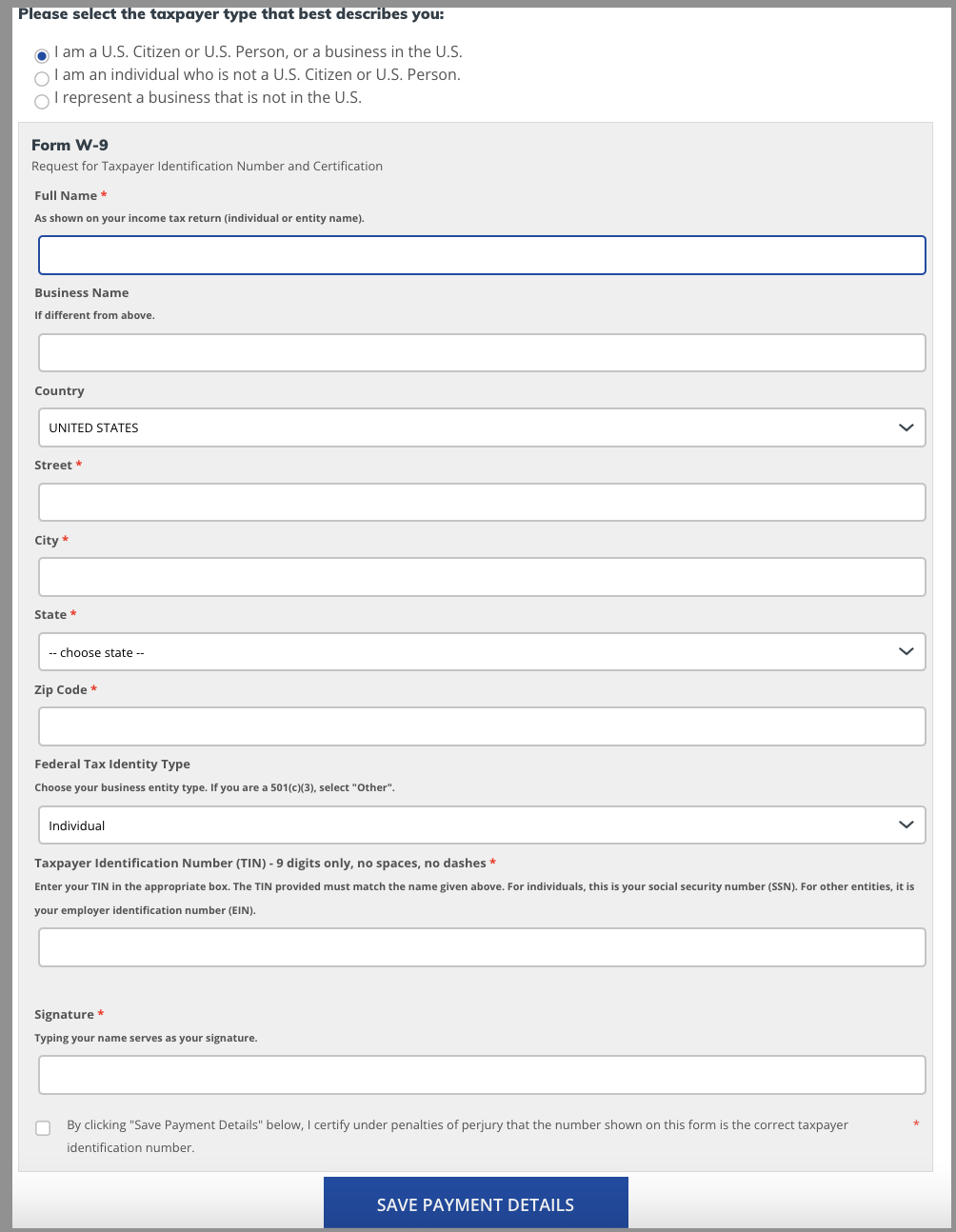Expand the State selection dropdown
The height and width of the screenshot is (1232, 956).
coord(482,651)
